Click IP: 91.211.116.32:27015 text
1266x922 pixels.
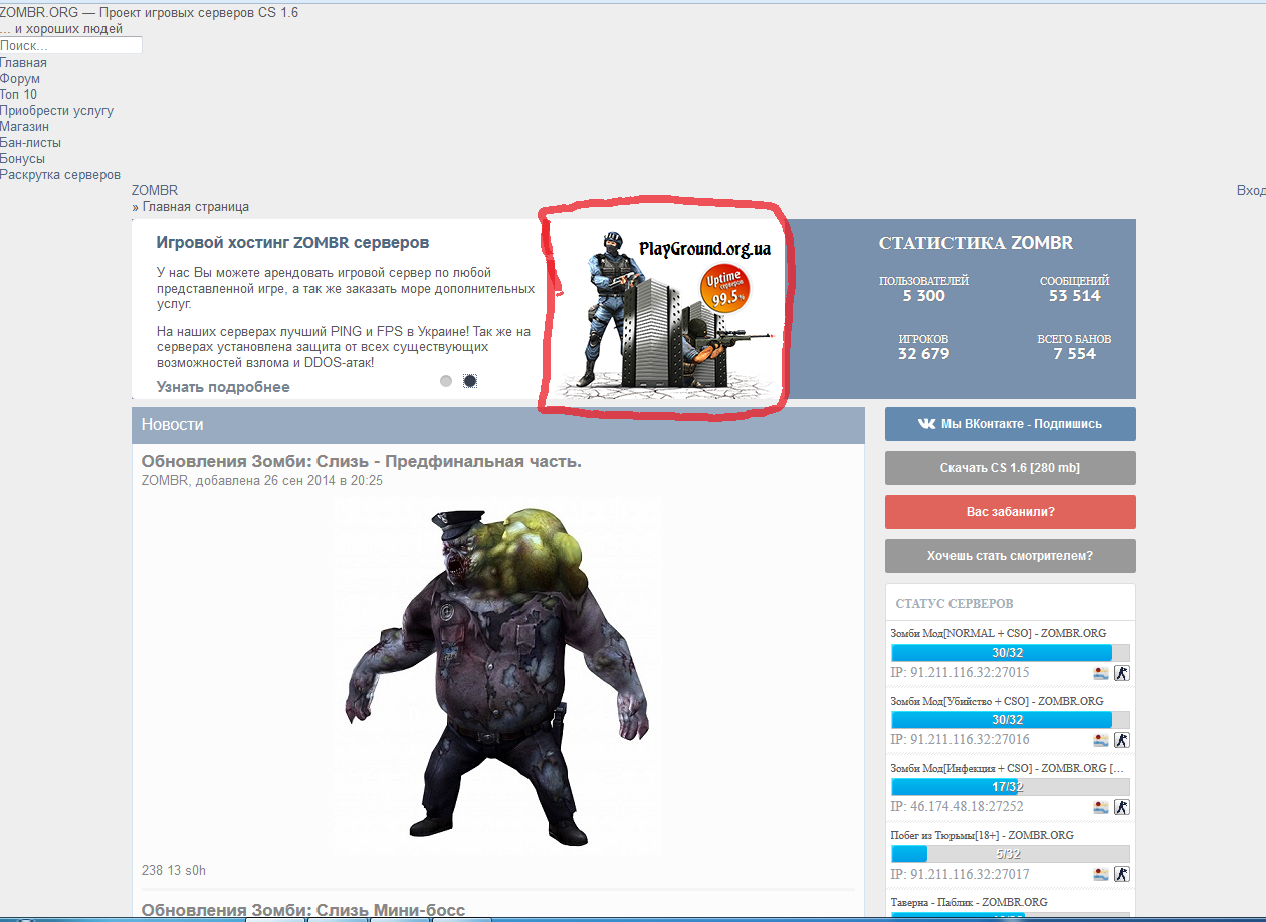coord(960,673)
